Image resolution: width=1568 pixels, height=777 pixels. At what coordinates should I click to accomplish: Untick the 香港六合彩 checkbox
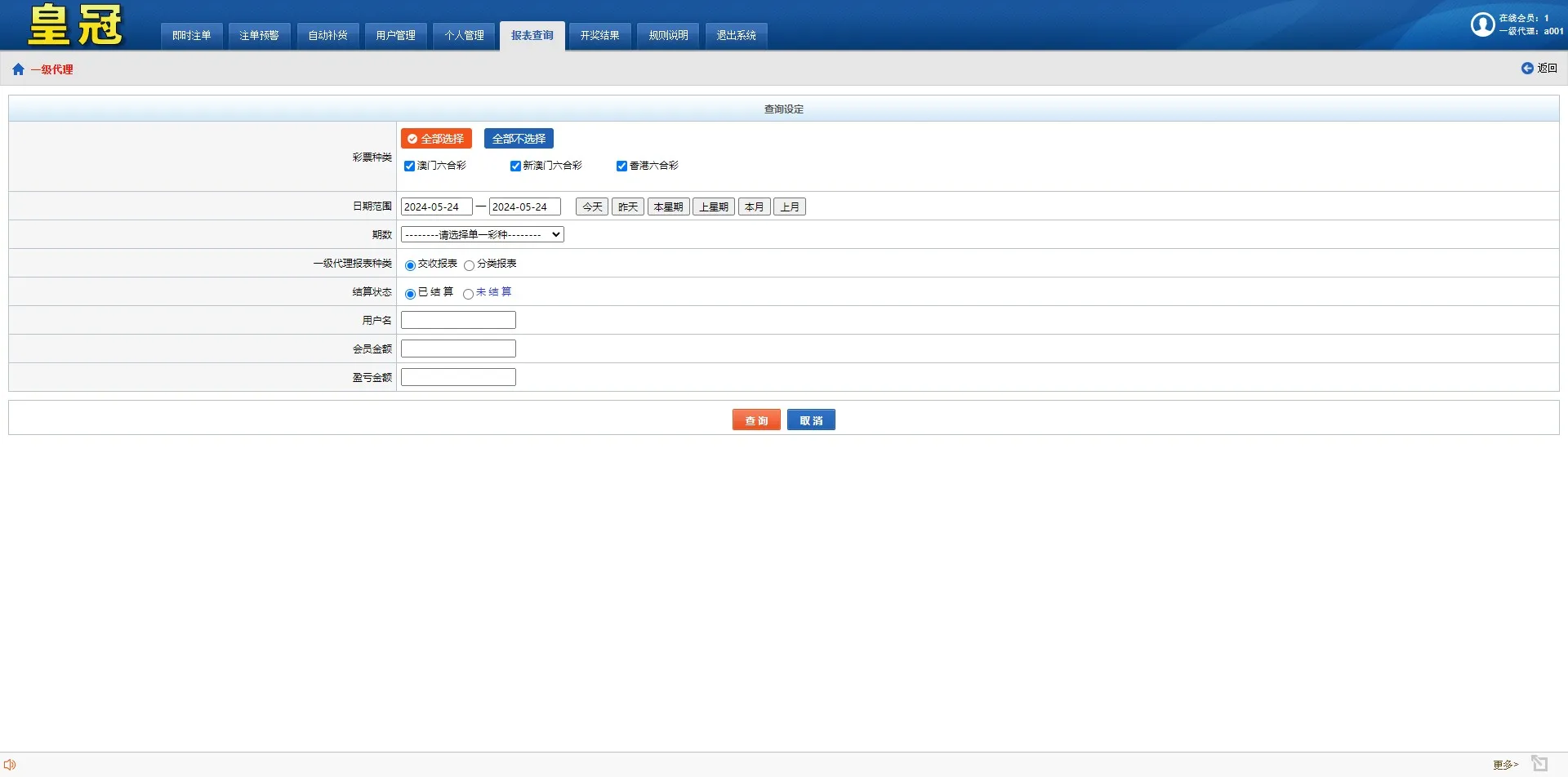[x=621, y=166]
